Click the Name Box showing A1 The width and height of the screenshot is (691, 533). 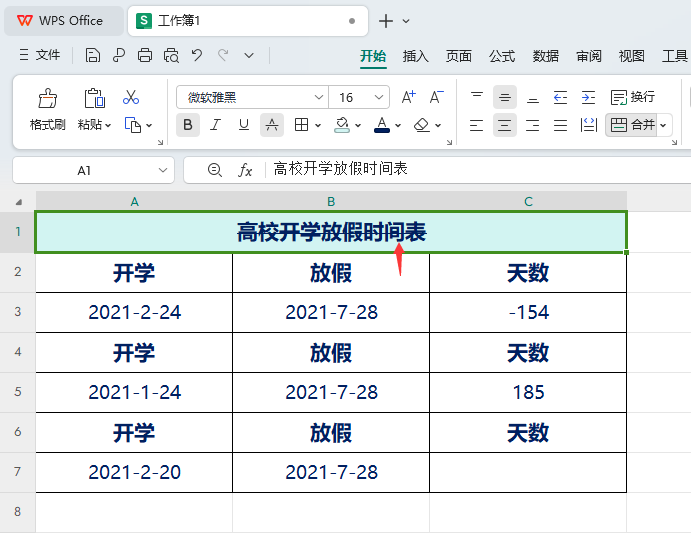point(93,170)
